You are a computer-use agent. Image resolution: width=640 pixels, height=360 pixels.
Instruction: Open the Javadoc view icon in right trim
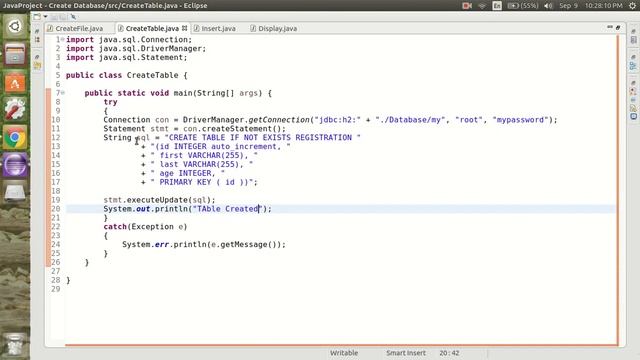click(x=633, y=100)
